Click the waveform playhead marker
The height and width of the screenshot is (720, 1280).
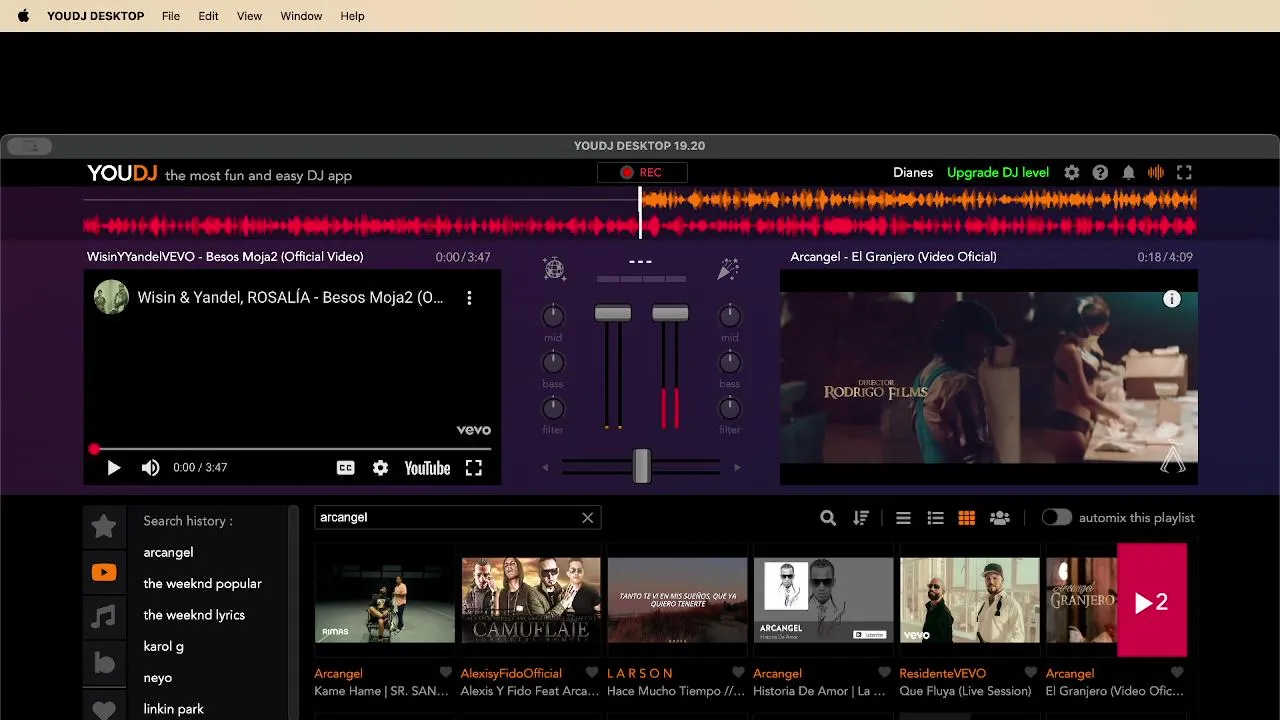point(641,213)
